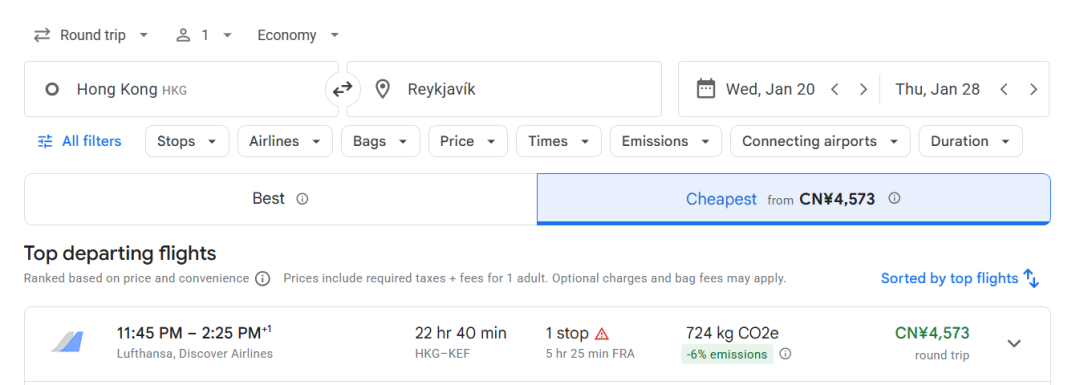Click the round trip arrows icon

click(42, 35)
